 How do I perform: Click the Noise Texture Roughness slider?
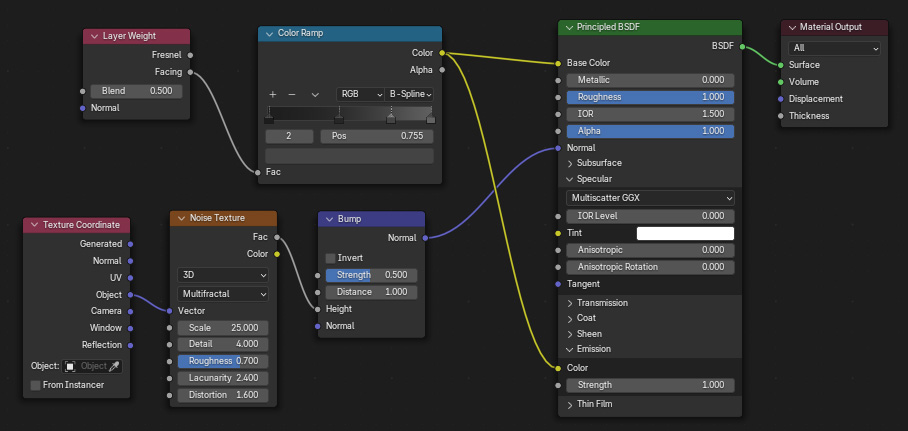point(223,361)
